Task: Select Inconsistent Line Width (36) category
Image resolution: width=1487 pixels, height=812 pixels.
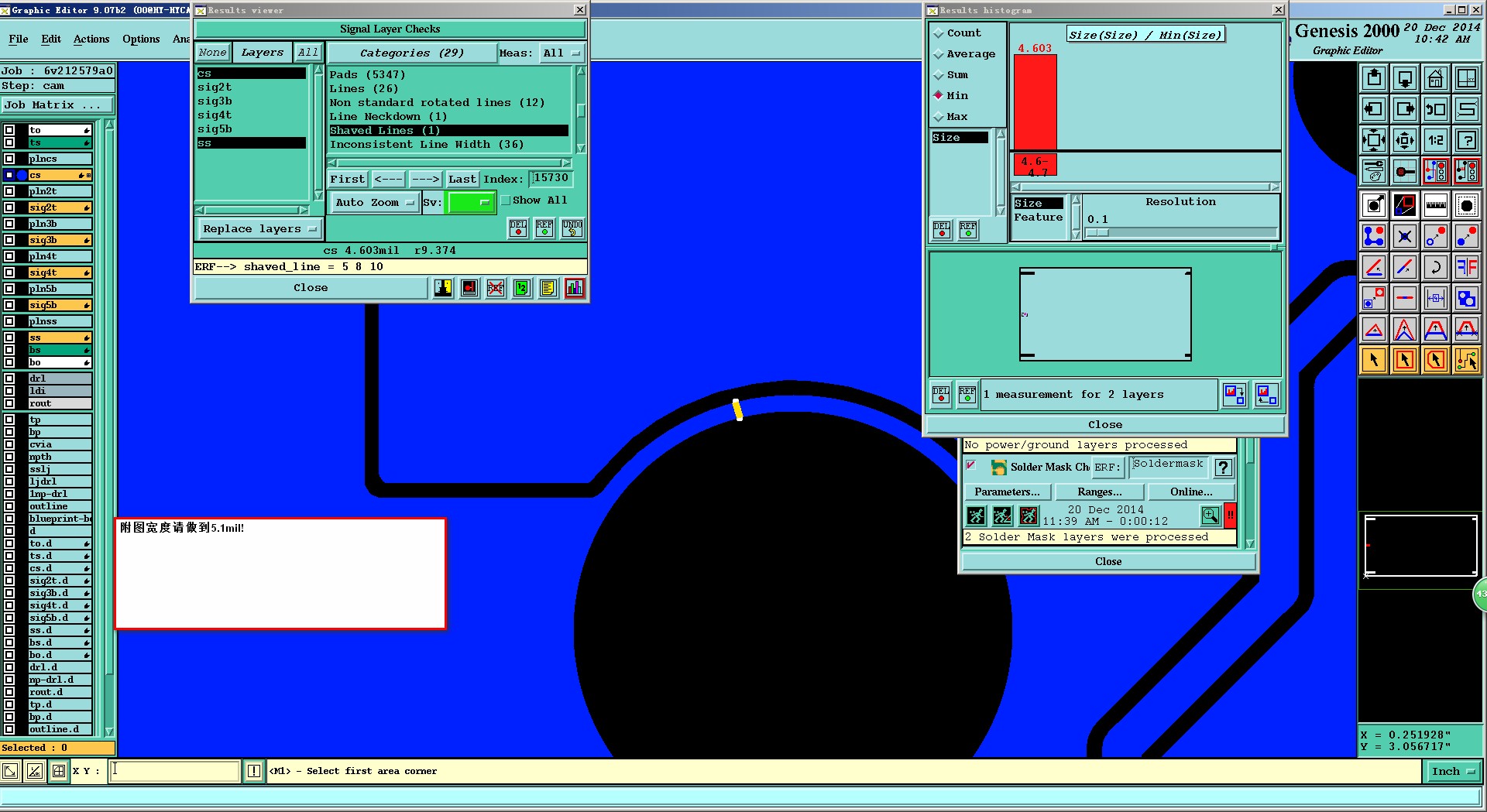Action: click(x=427, y=145)
